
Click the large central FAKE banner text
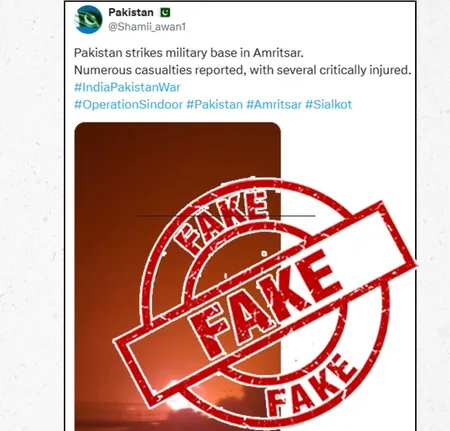coord(263,305)
